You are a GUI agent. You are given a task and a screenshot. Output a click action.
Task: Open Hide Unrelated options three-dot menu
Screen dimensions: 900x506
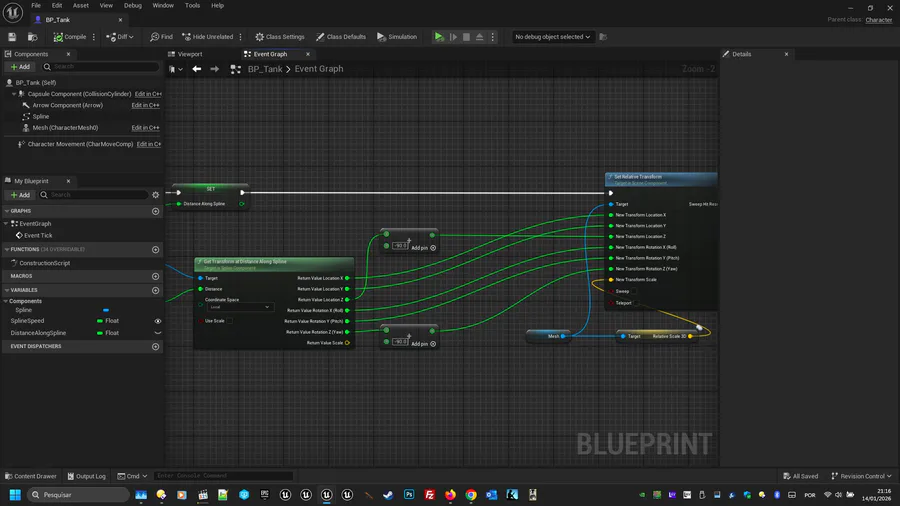[x=240, y=37]
